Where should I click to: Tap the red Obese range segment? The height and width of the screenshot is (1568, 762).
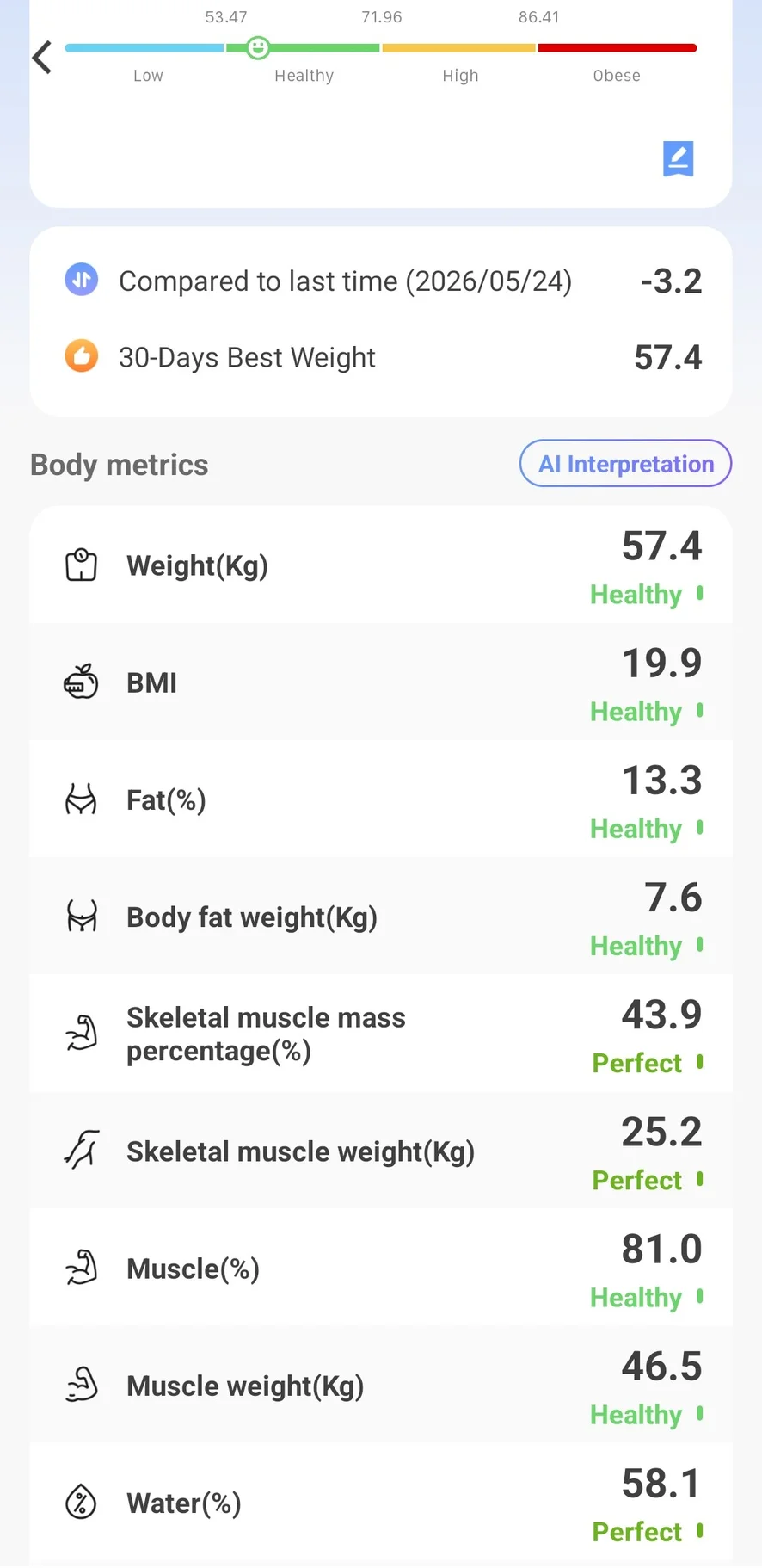coord(618,48)
